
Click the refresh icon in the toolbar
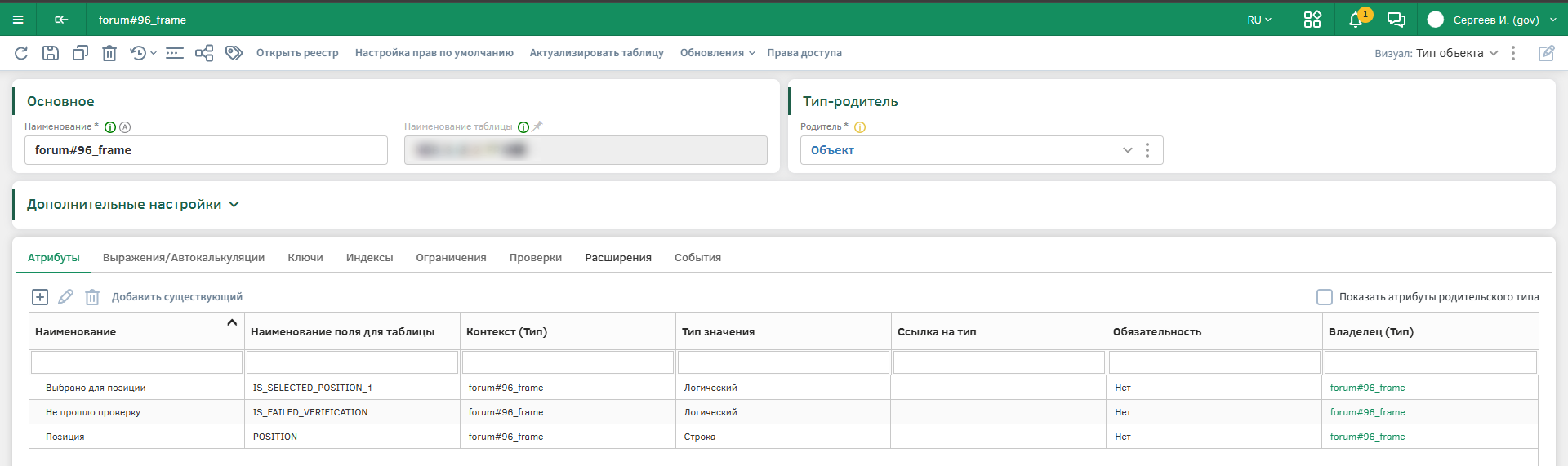click(21, 53)
